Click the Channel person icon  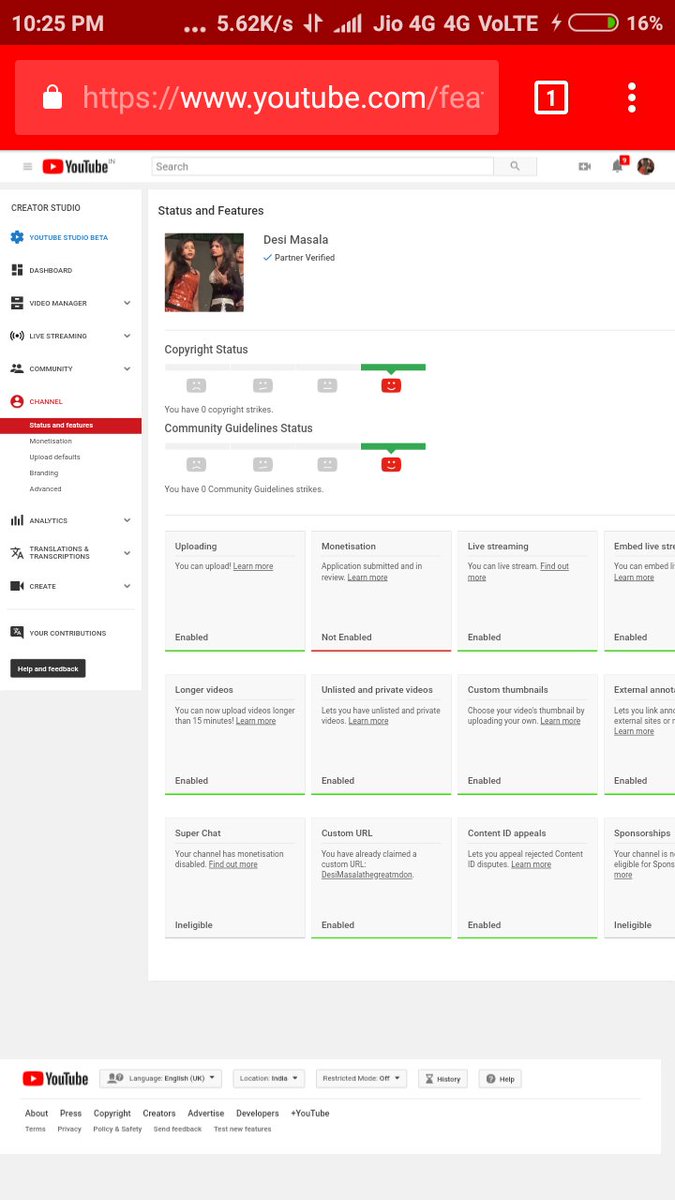pos(17,401)
